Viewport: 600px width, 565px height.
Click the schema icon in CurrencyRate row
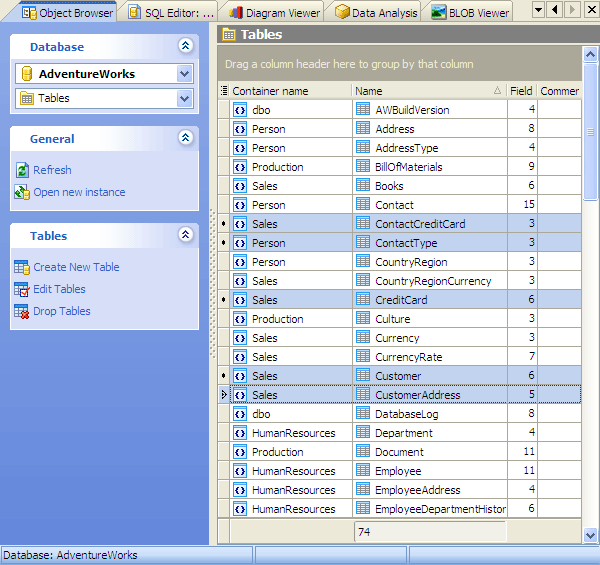(x=240, y=357)
